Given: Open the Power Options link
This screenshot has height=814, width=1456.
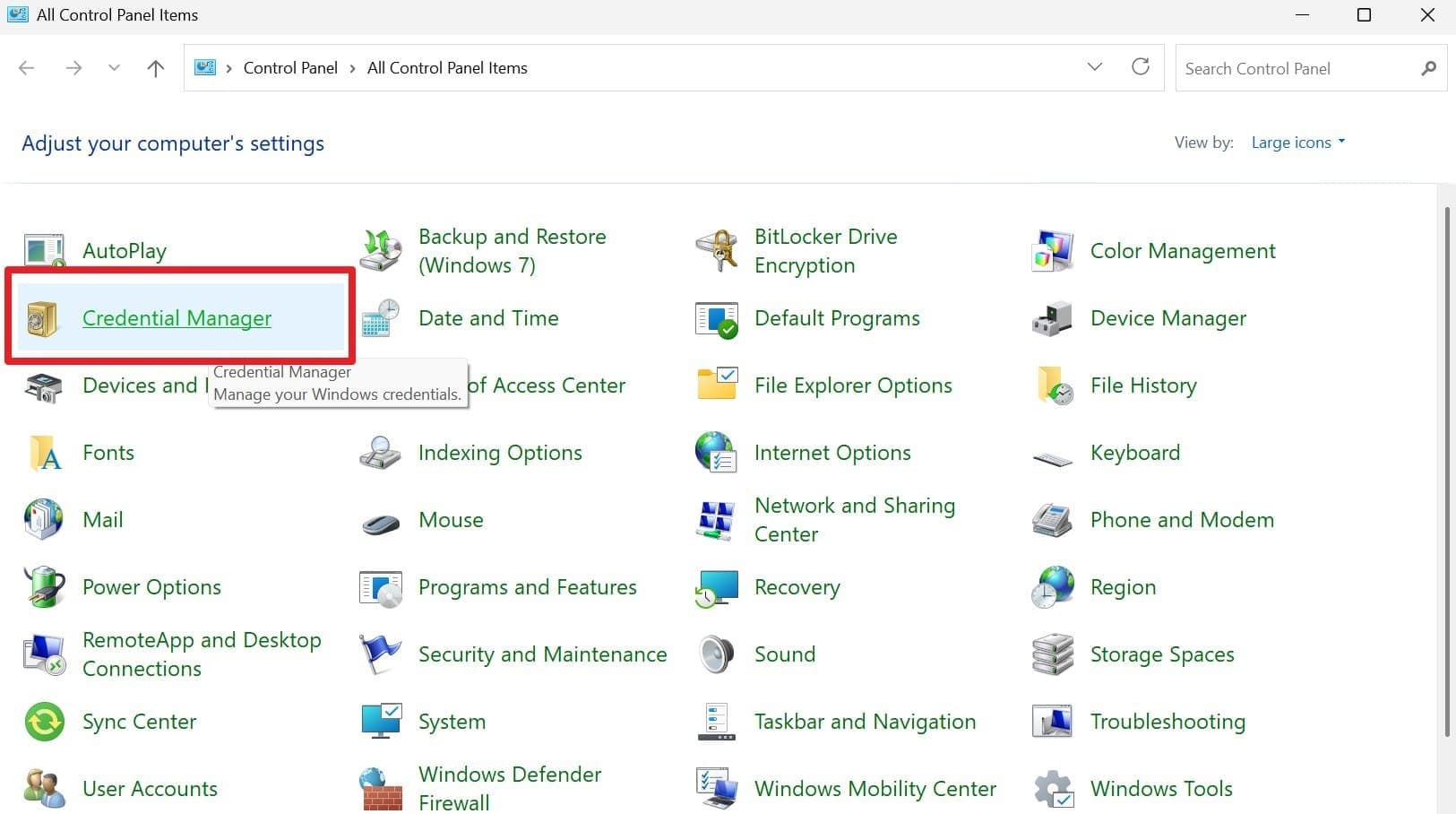Looking at the screenshot, I should click(x=151, y=587).
